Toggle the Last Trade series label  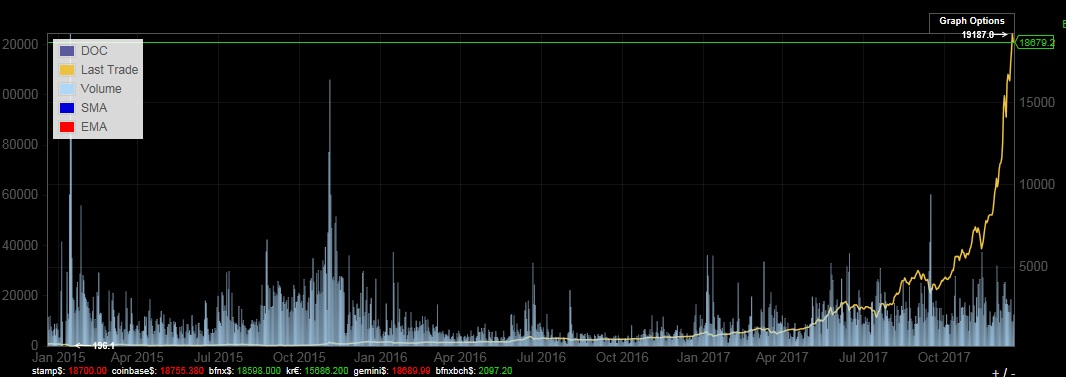[109, 70]
